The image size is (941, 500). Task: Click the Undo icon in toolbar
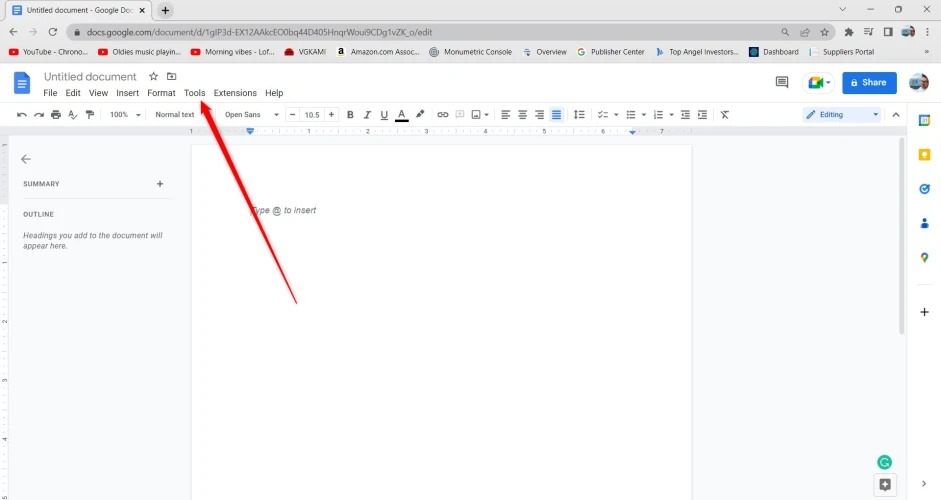(22, 115)
